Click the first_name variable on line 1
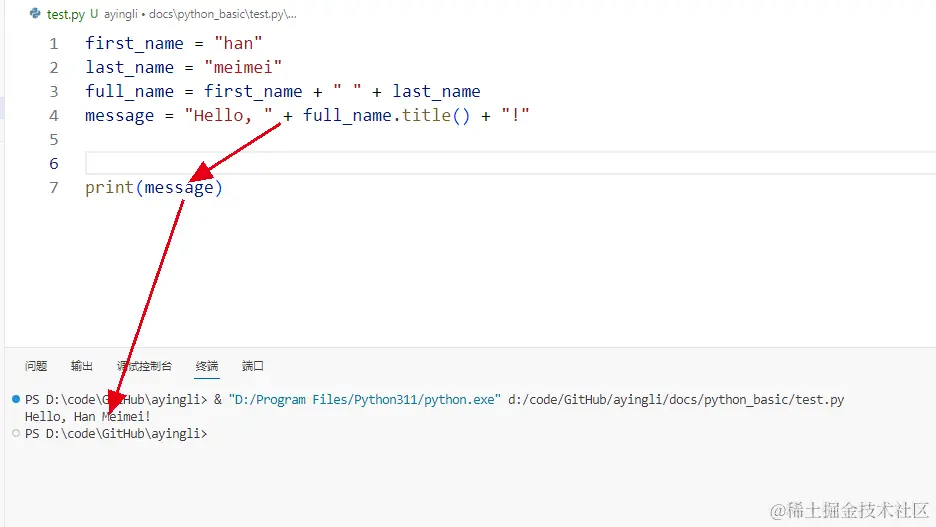936x527 pixels. (134, 44)
